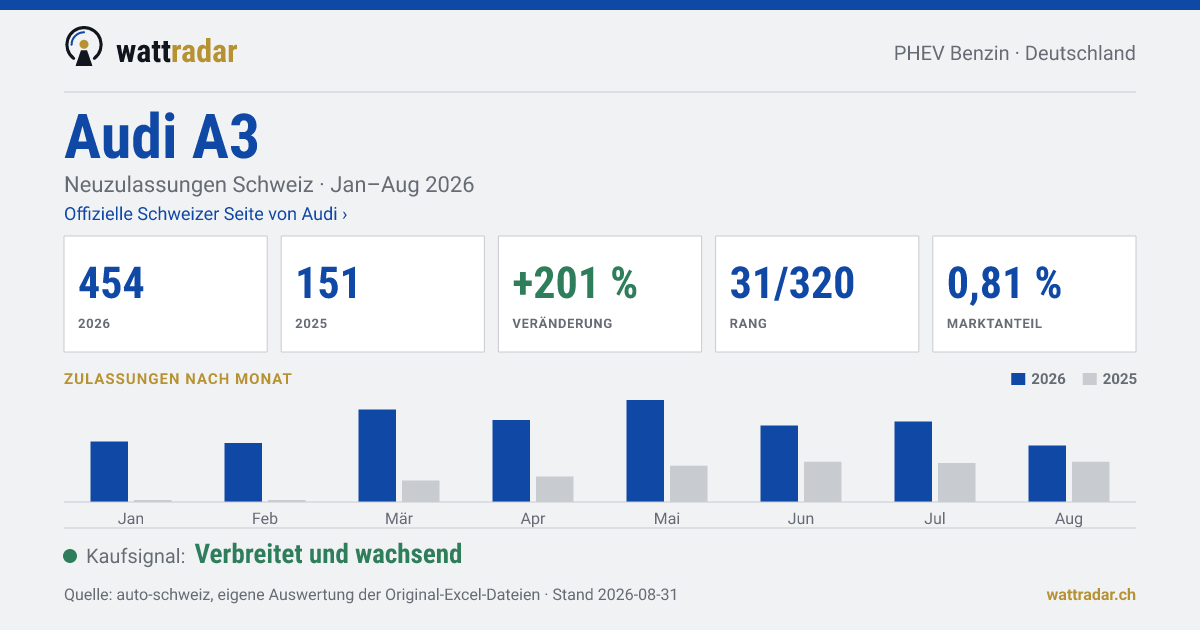Click the grey 2025 legend swatch

[1091, 379]
